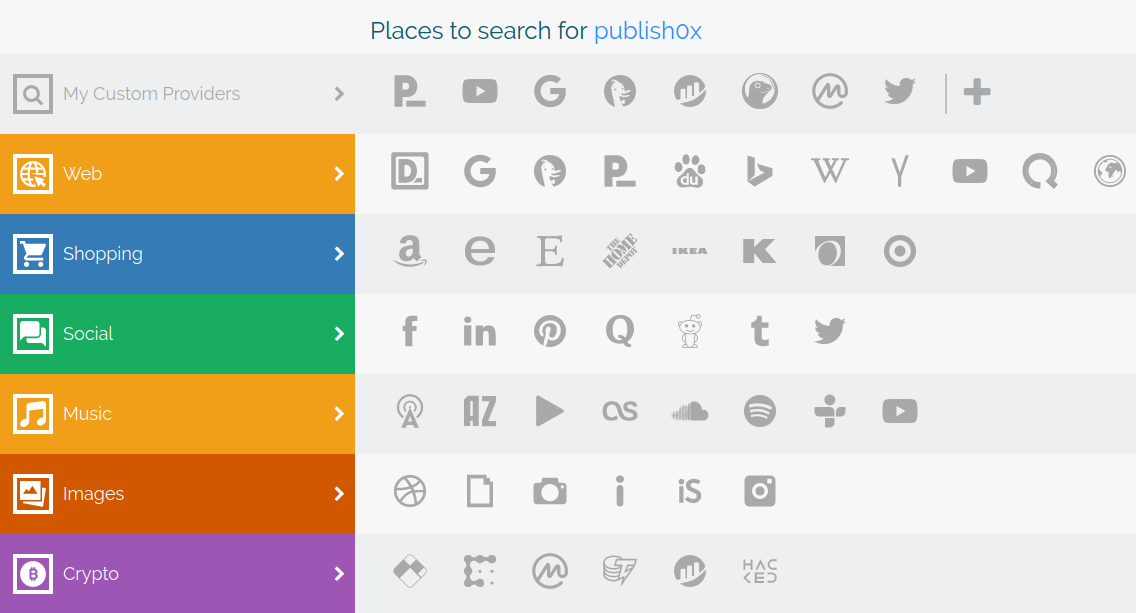Open the Wikipedia search provider icon
The width and height of the screenshot is (1136, 613).
tap(830, 172)
